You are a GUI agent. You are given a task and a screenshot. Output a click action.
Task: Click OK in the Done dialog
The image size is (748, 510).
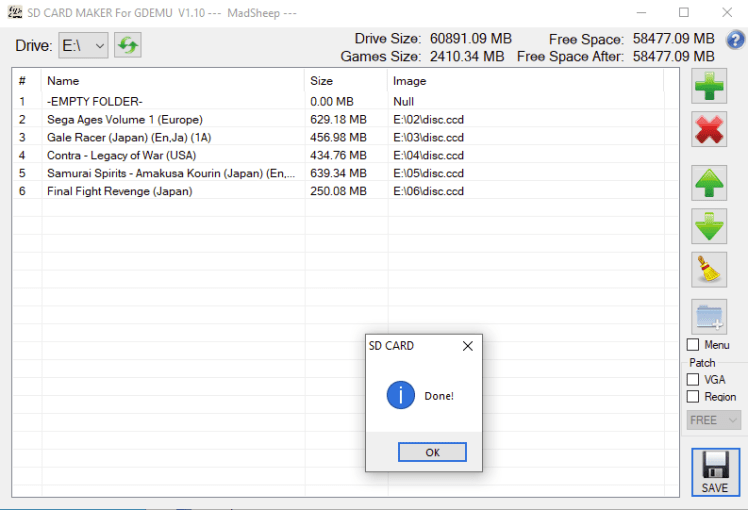(x=432, y=452)
